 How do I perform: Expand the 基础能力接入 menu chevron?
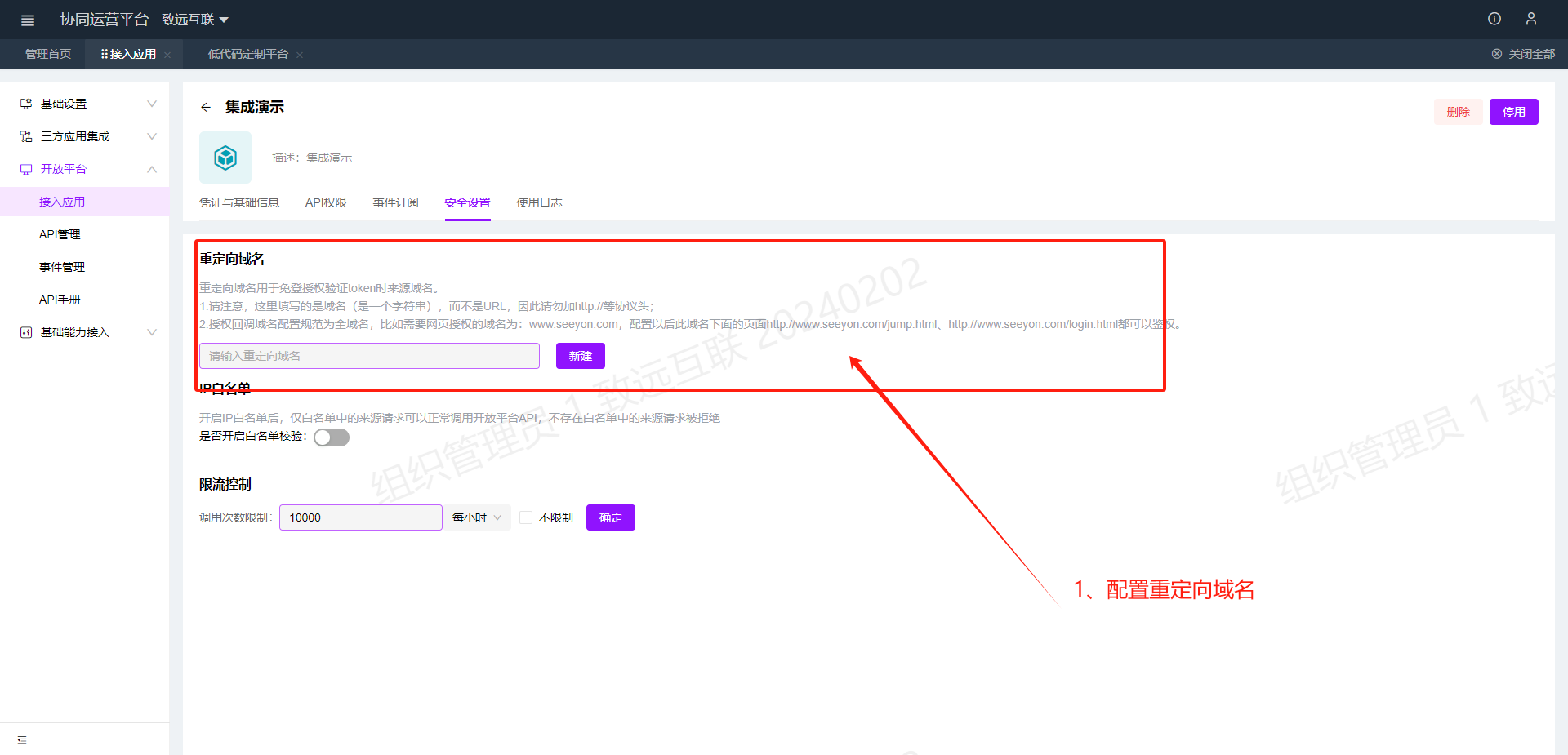point(152,332)
